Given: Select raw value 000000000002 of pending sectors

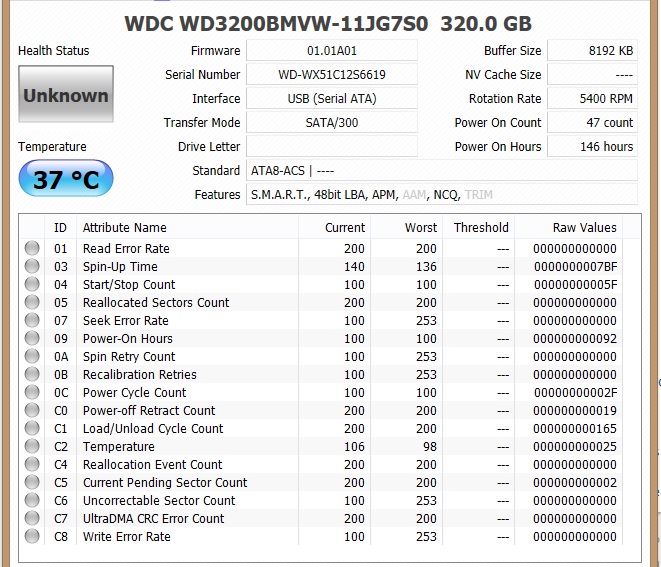Looking at the screenshot, I should pos(575,483).
